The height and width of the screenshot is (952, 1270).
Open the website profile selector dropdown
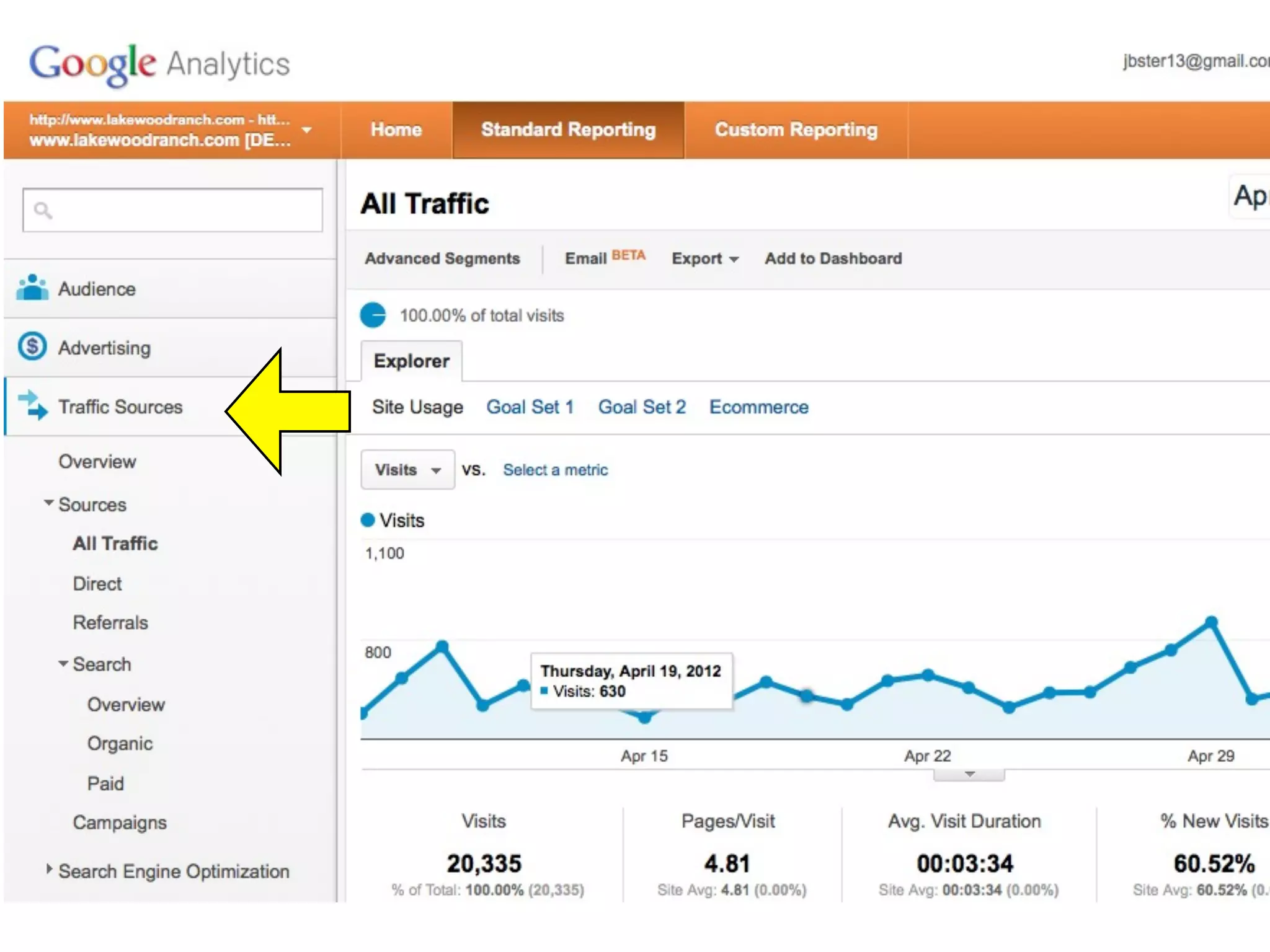click(x=306, y=130)
